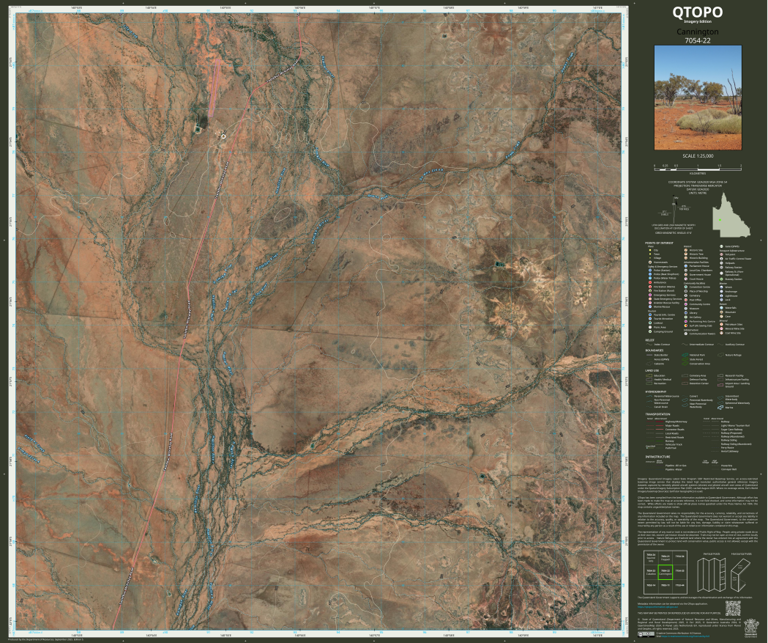Click the Museum legend icon
The height and width of the screenshot is (643, 768).
686,309
